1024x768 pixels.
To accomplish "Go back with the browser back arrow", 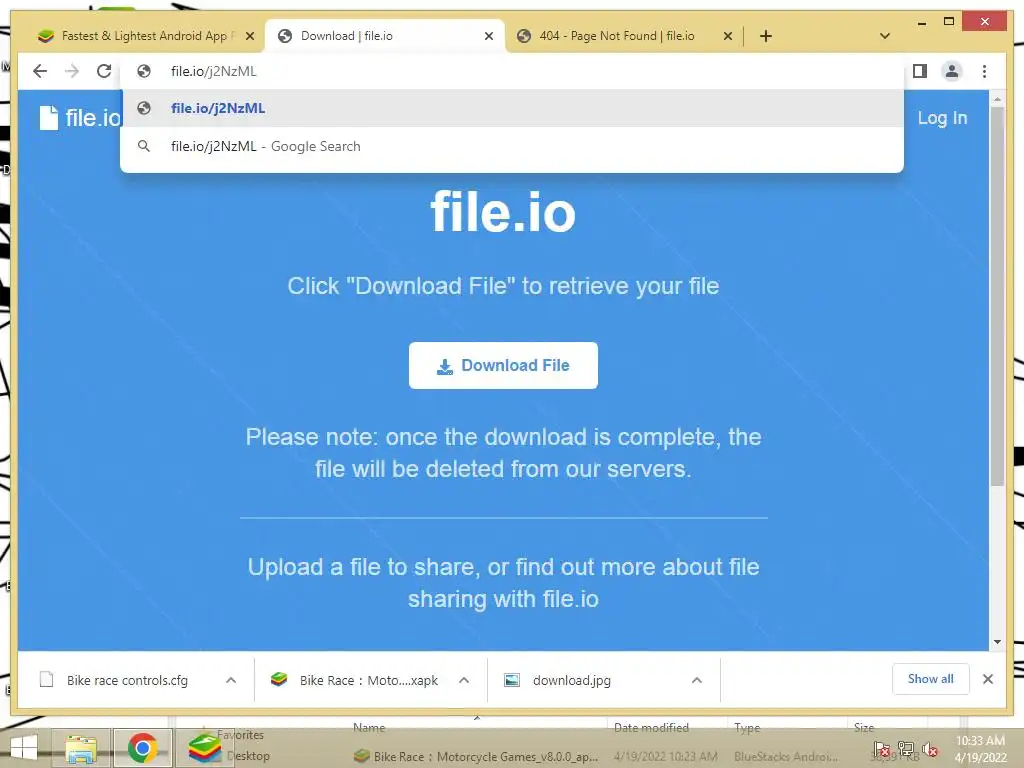I will tap(40, 71).
